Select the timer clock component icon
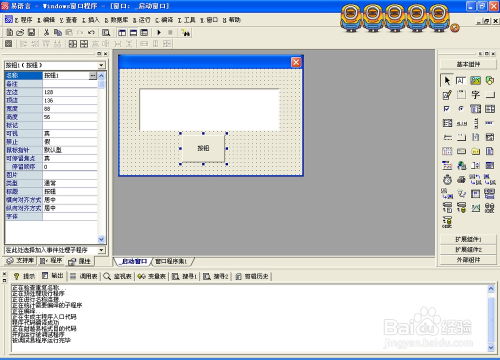The image size is (500, 360). pyautogui.click(x=447, y=180)
